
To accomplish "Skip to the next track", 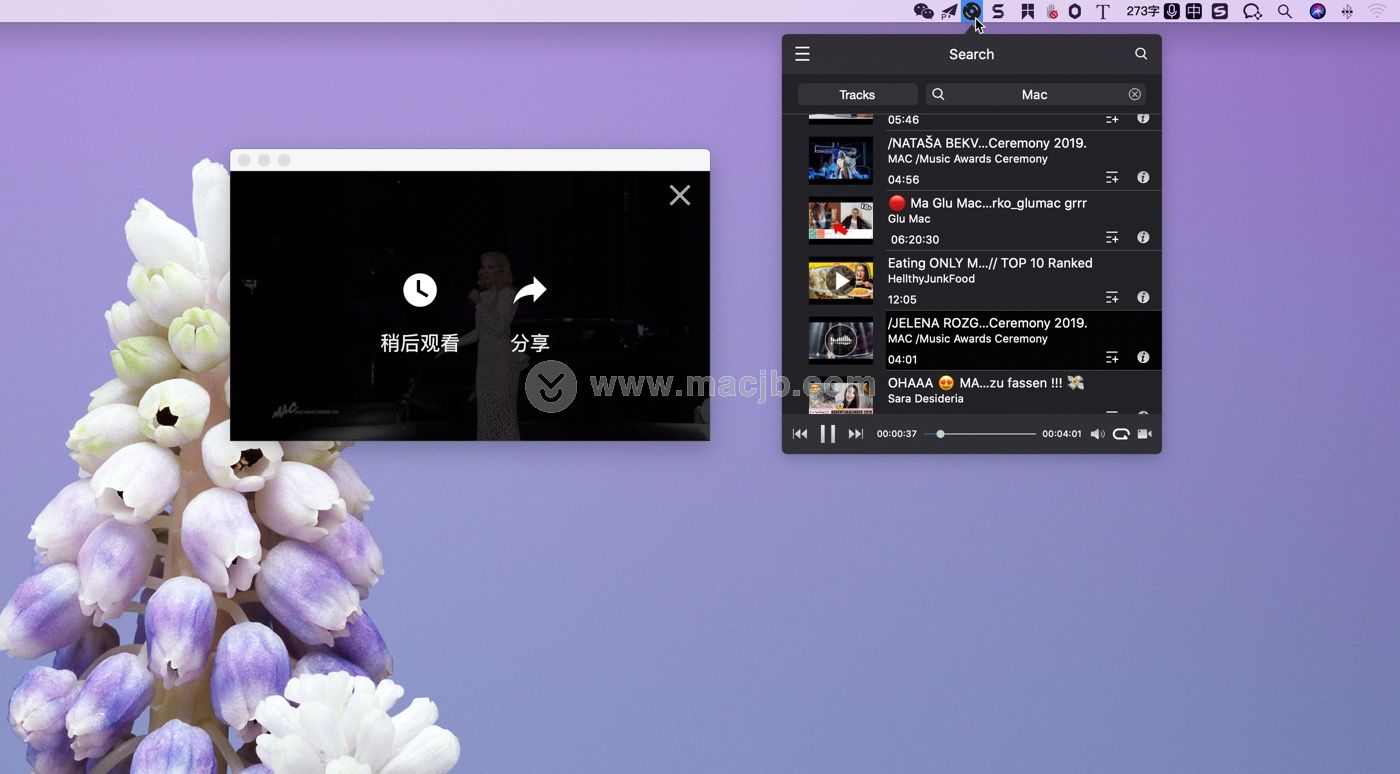I will (x=856, y=434).
